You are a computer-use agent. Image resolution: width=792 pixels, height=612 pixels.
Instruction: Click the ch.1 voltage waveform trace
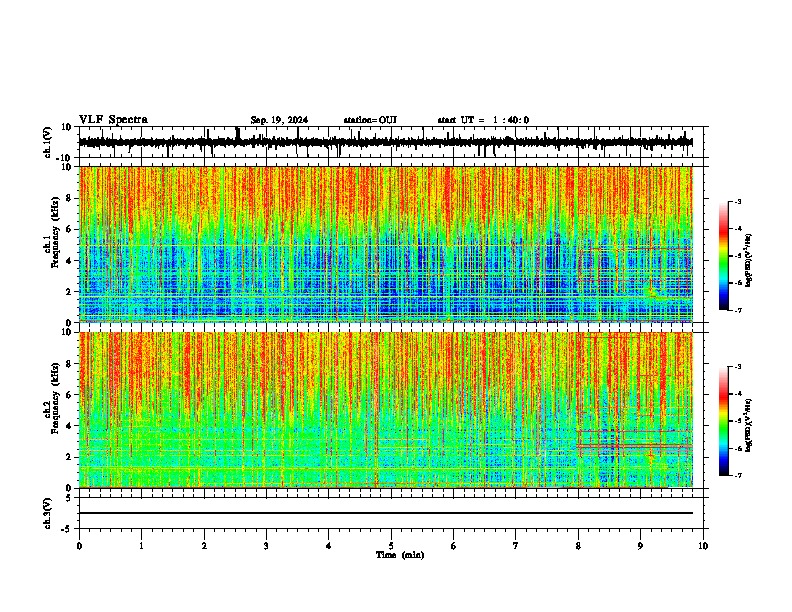click(385, 142)
